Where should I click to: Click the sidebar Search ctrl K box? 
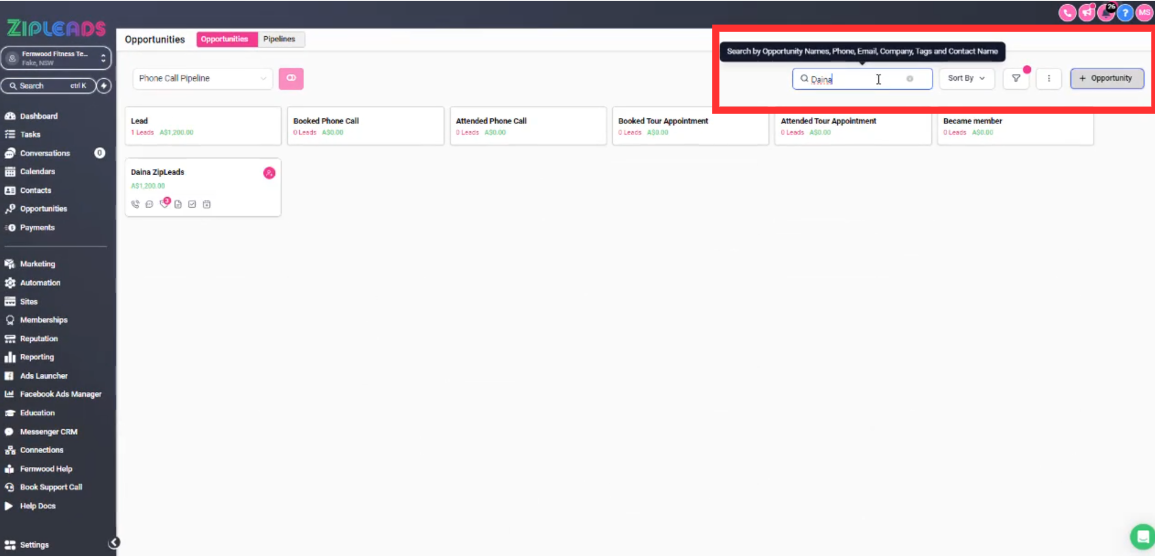click(x=48, y=86)
